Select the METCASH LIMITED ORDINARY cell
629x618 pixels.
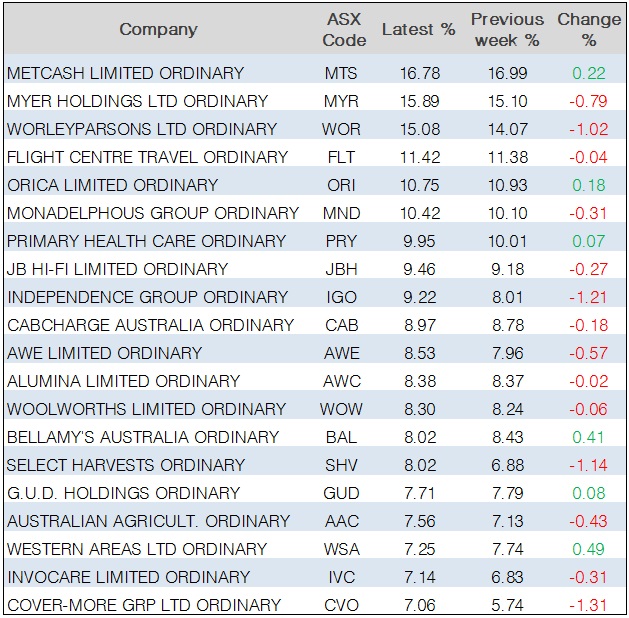coord(125,73)
